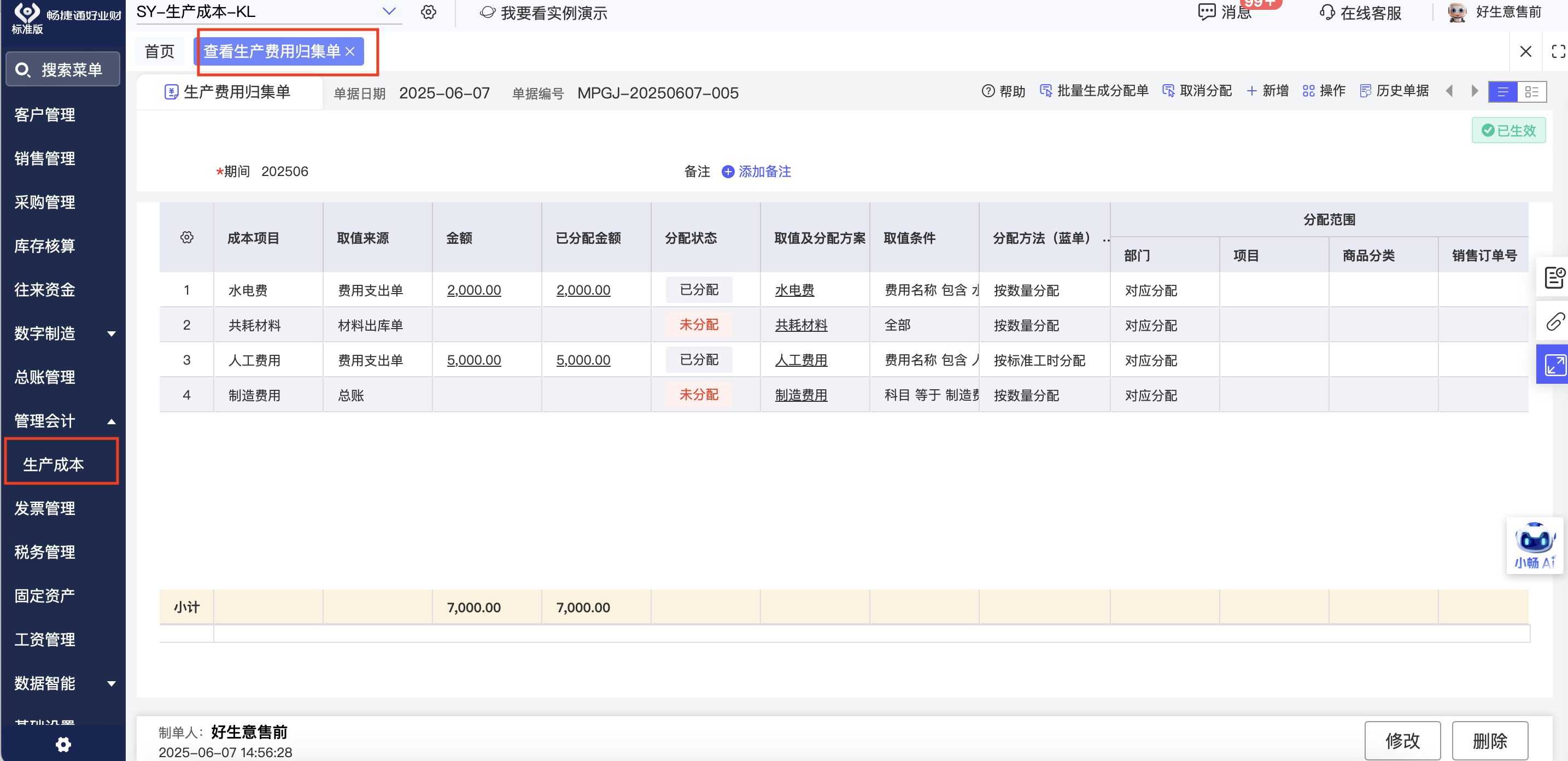The image size is (1568, 761).
Task: Click the attachment paperclip icon
Action: point(1555,321)
